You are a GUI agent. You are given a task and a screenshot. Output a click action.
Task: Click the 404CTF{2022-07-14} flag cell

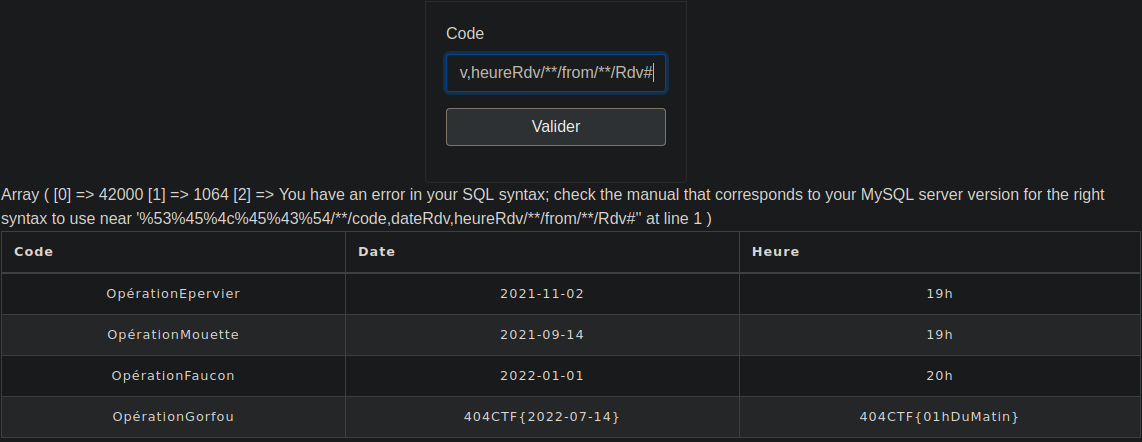click(x=542, y=417)
